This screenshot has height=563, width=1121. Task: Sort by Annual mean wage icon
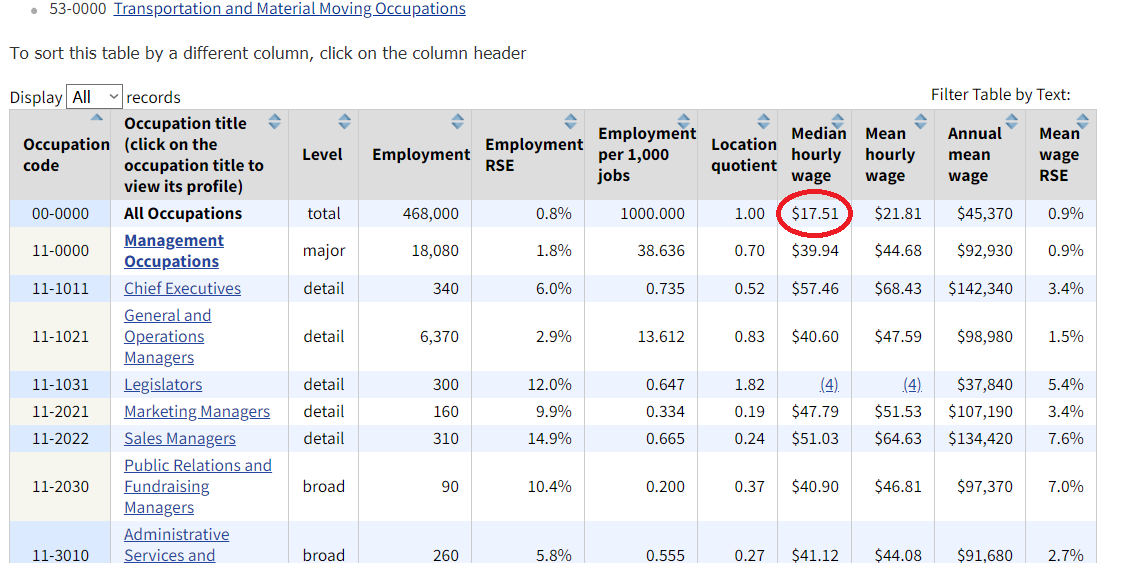pos(1011,122)
